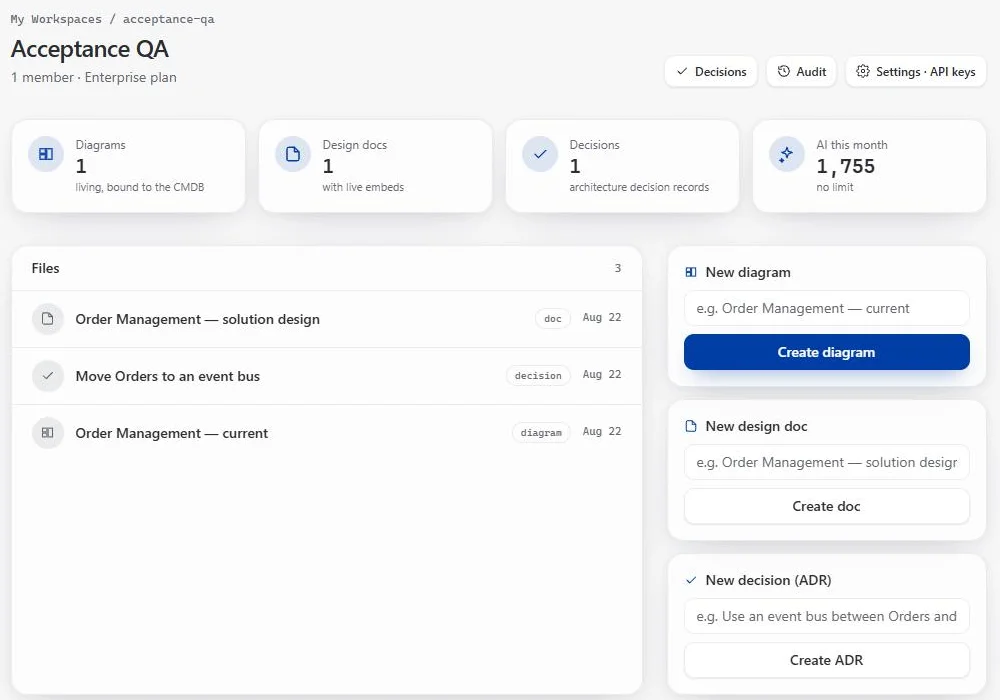Click the Acceptance QA workspace title
This screenshot has height=700, width=1000.
tap(90, 49)
